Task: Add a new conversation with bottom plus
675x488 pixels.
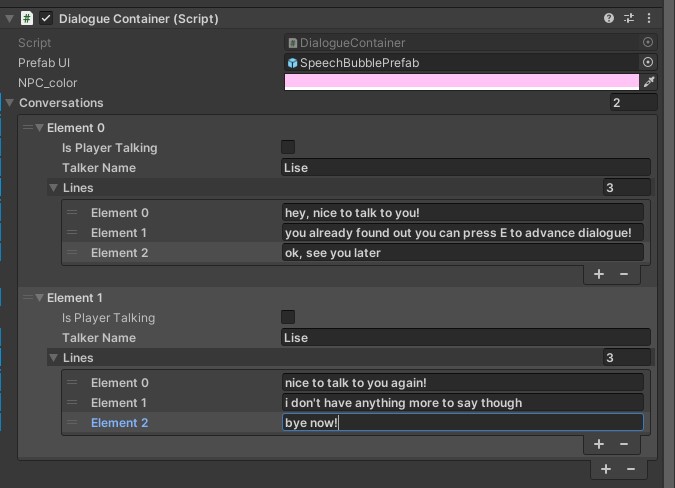Action: pos(606,469)
